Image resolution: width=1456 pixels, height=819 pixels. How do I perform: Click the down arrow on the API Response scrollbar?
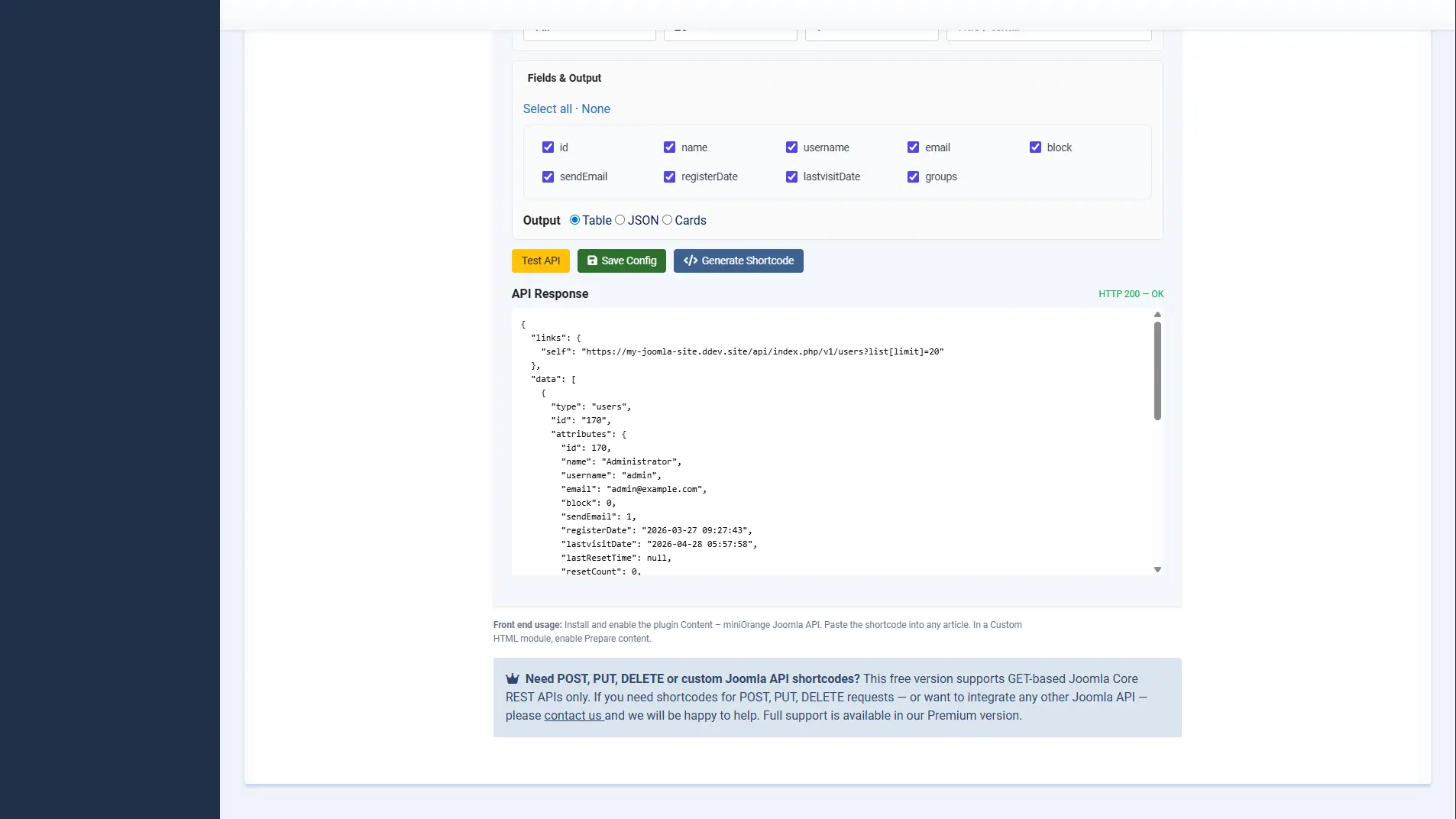coord(1157,569)
